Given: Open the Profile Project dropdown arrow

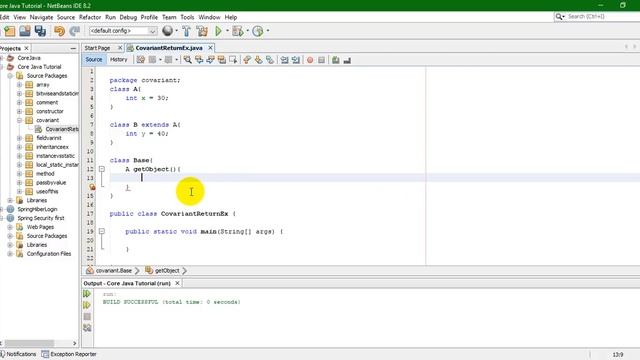Looking at the screenshot, I should pyautogui.click(x=268, y=31).
